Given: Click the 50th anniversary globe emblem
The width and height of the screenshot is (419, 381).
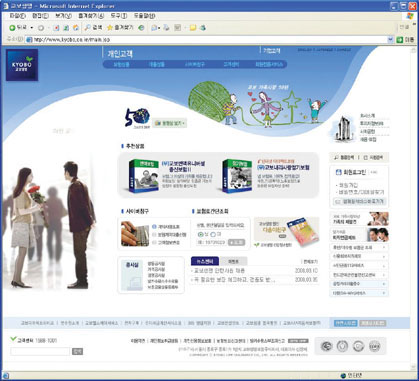Looking at the screenshot, I should tap(137, 118).
